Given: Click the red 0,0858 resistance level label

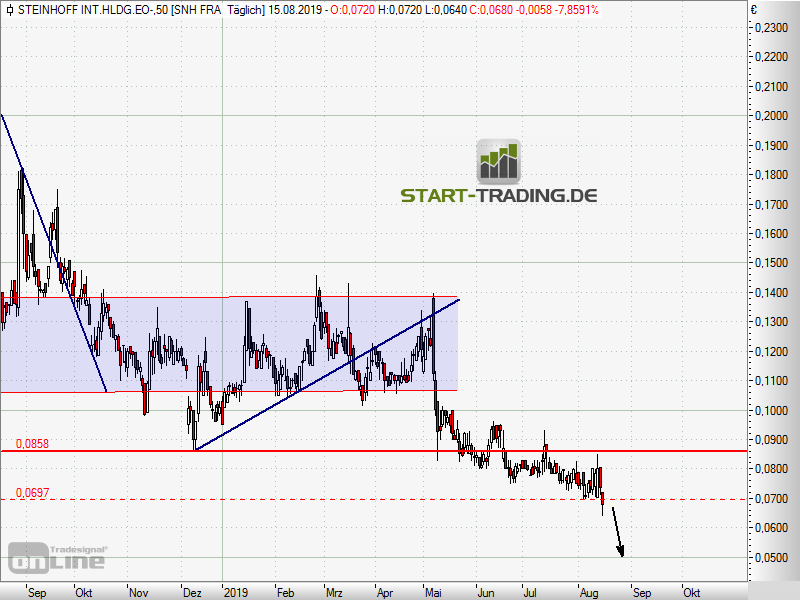Looking at the screenshot, I should (x=32, y=444).
